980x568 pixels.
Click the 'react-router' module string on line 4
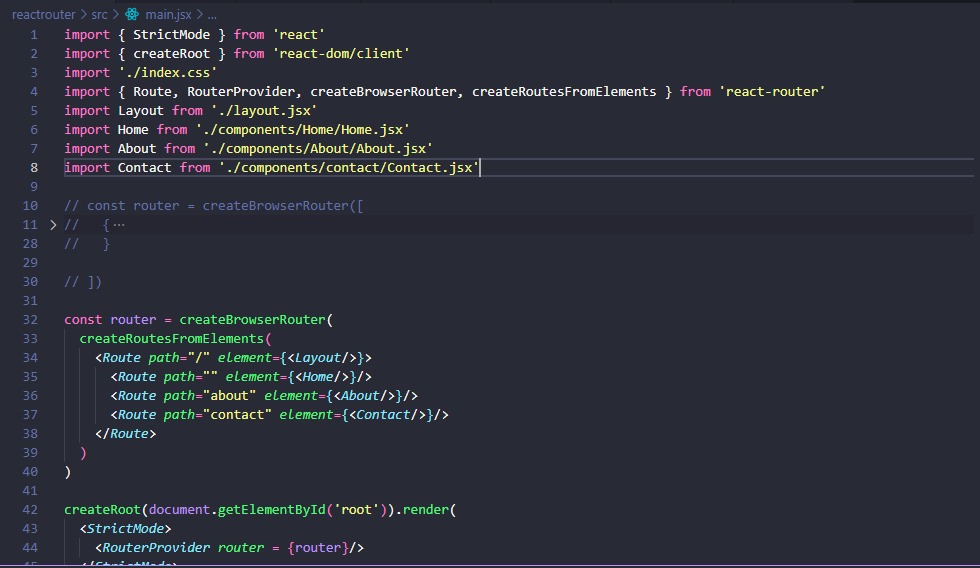[x=771, y=92]
